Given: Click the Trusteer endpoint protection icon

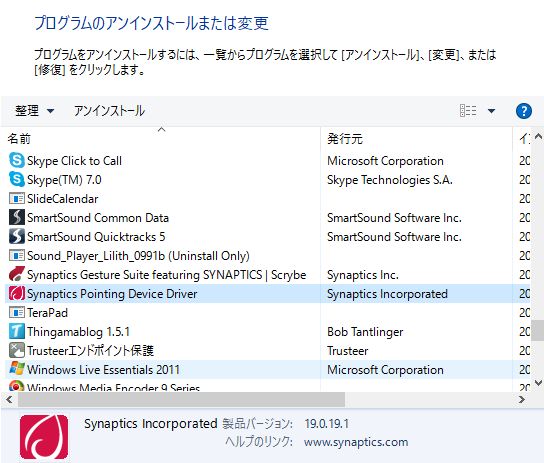Looking at the screenshot, I should [x=16, y=350].
